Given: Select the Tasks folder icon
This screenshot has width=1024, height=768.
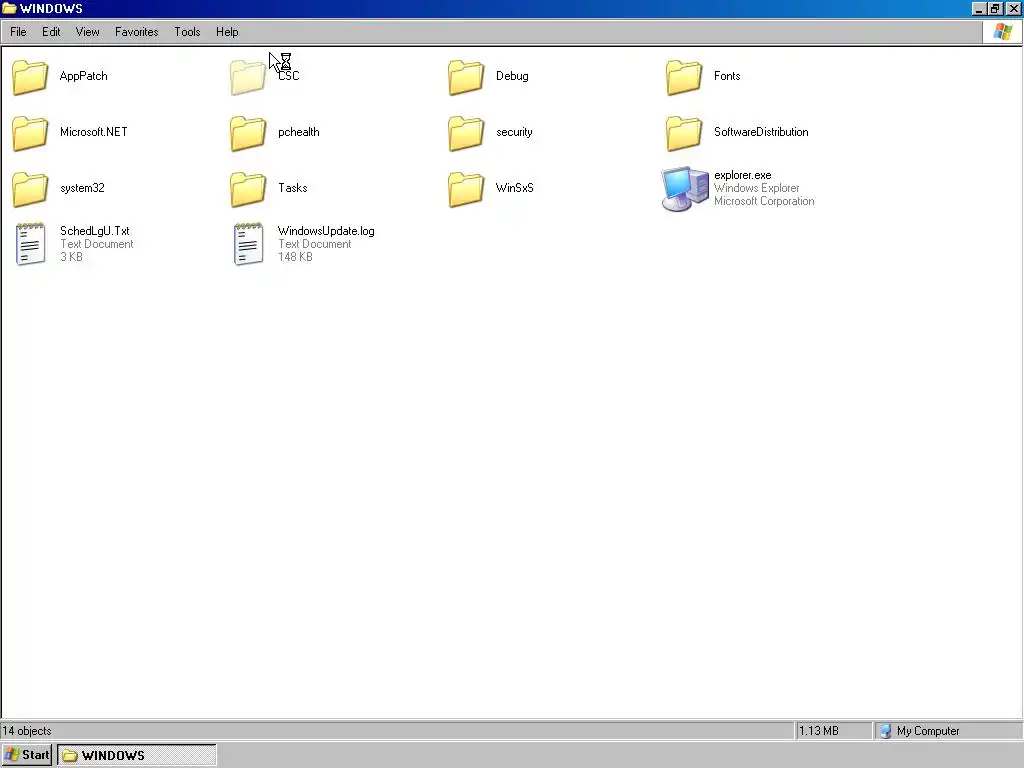Looking at the screenshot, I should 248,189.
